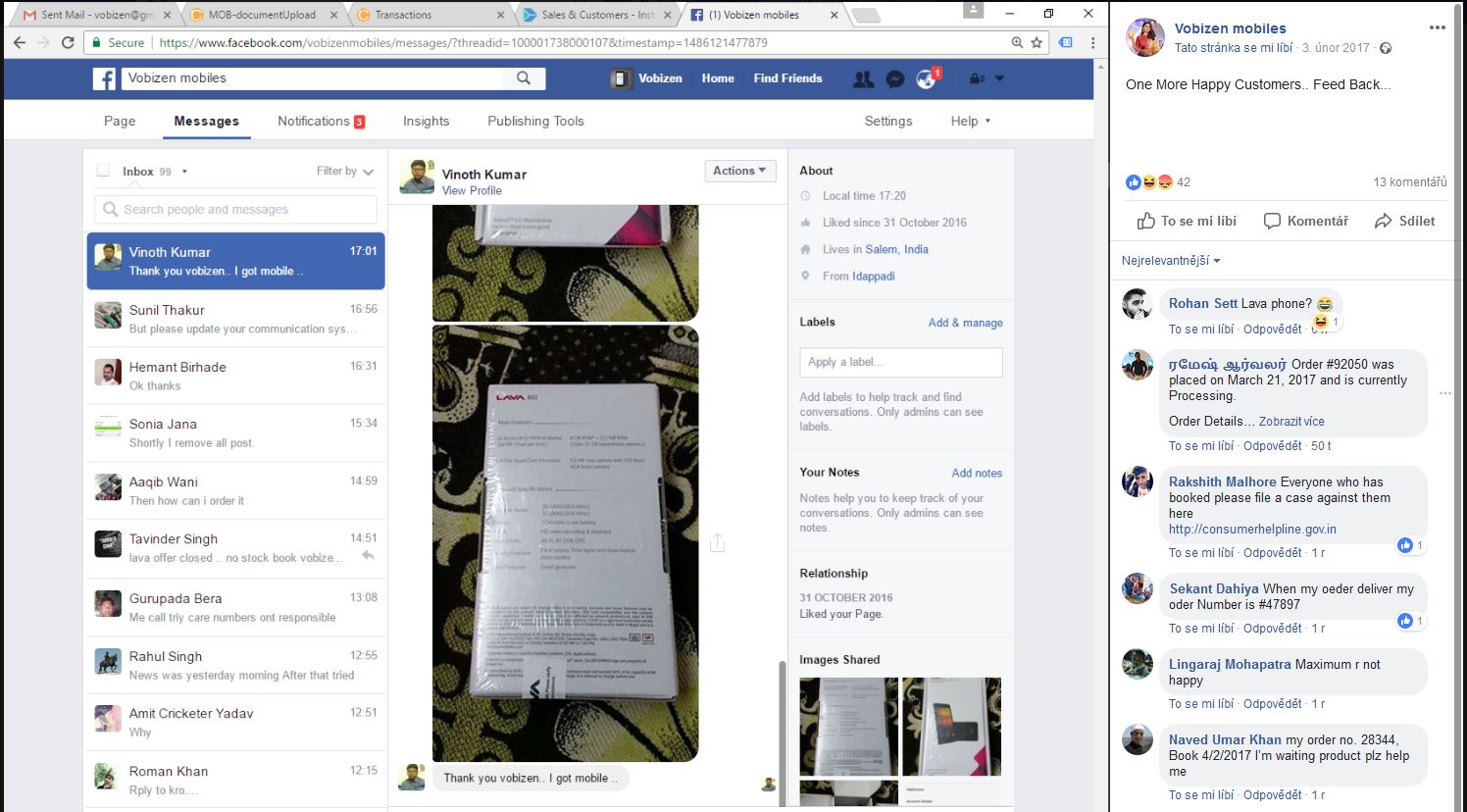Screen dimensions: 1467x812
Task: Click Salem, India location link
Action: coord(896,249)
